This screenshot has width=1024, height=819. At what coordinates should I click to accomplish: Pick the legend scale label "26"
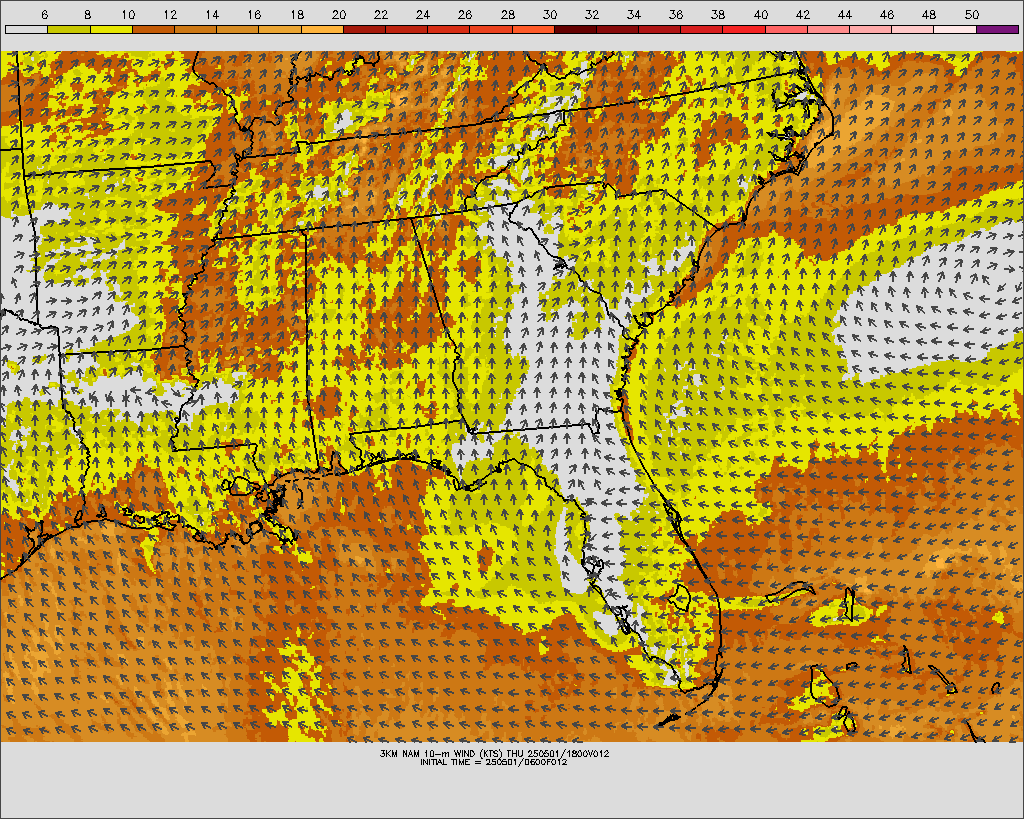pos(465,14)
